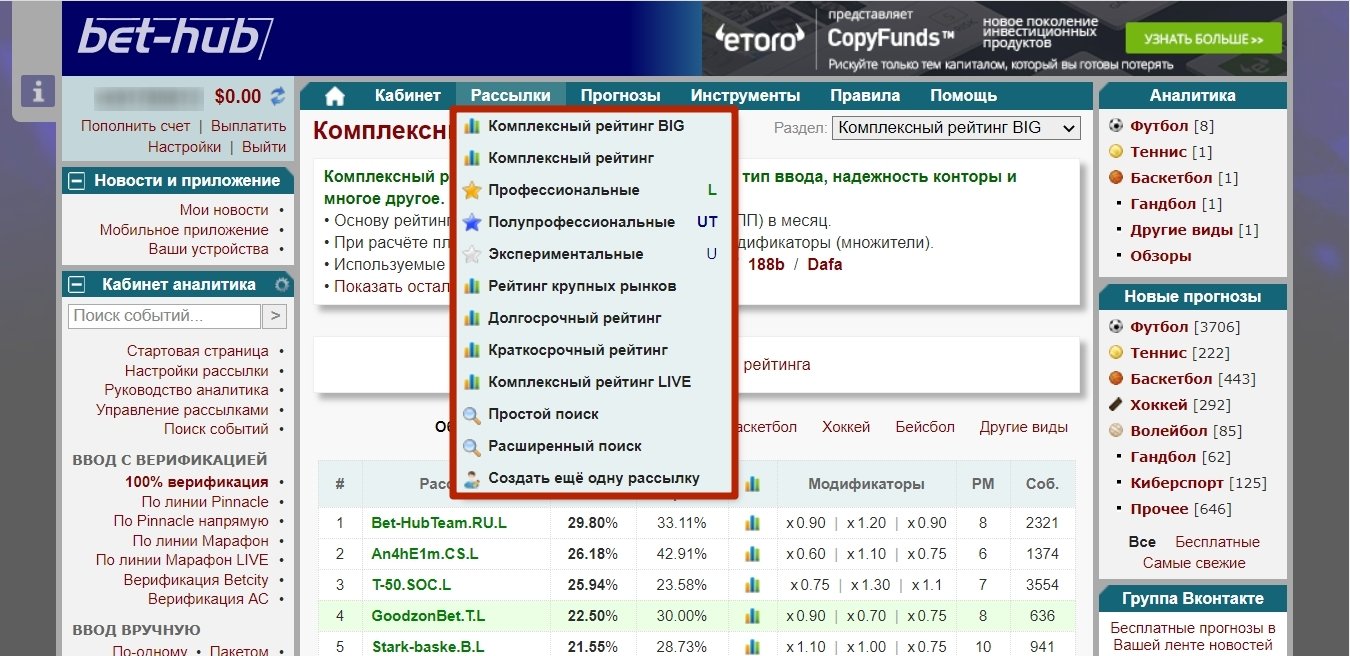Click the home icon in navigation bar
Screen dimensions: 1350x656
pos(334,96)
